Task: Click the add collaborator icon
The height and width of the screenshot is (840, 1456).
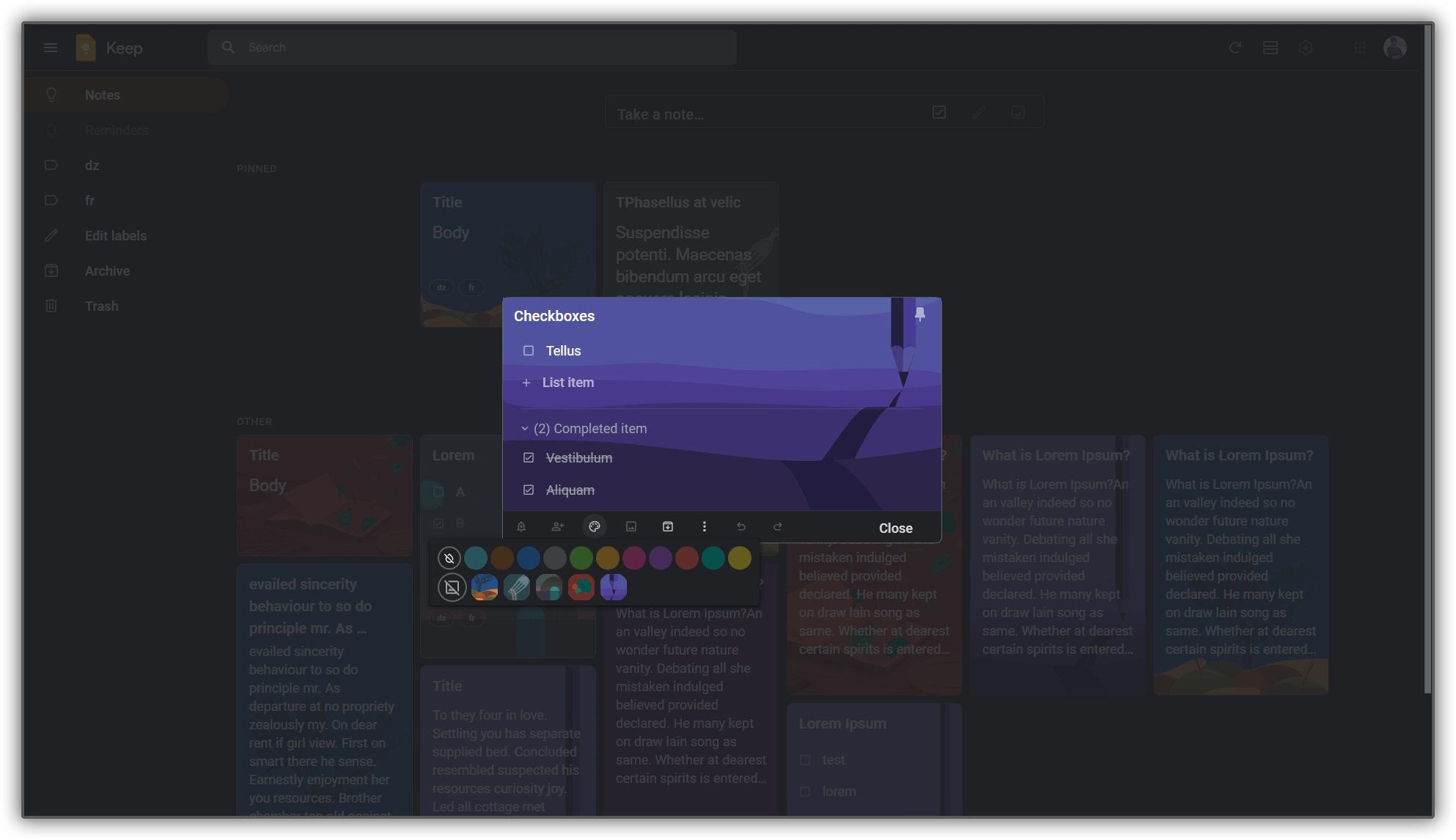Action: (558, 527)
